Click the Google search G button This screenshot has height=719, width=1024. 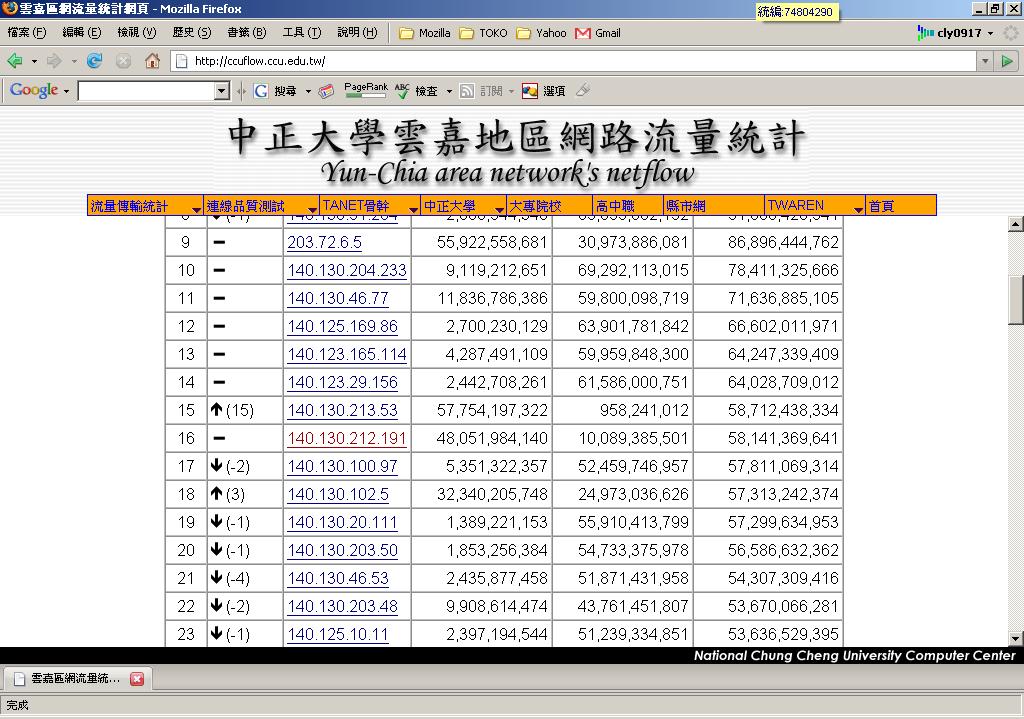261,91
